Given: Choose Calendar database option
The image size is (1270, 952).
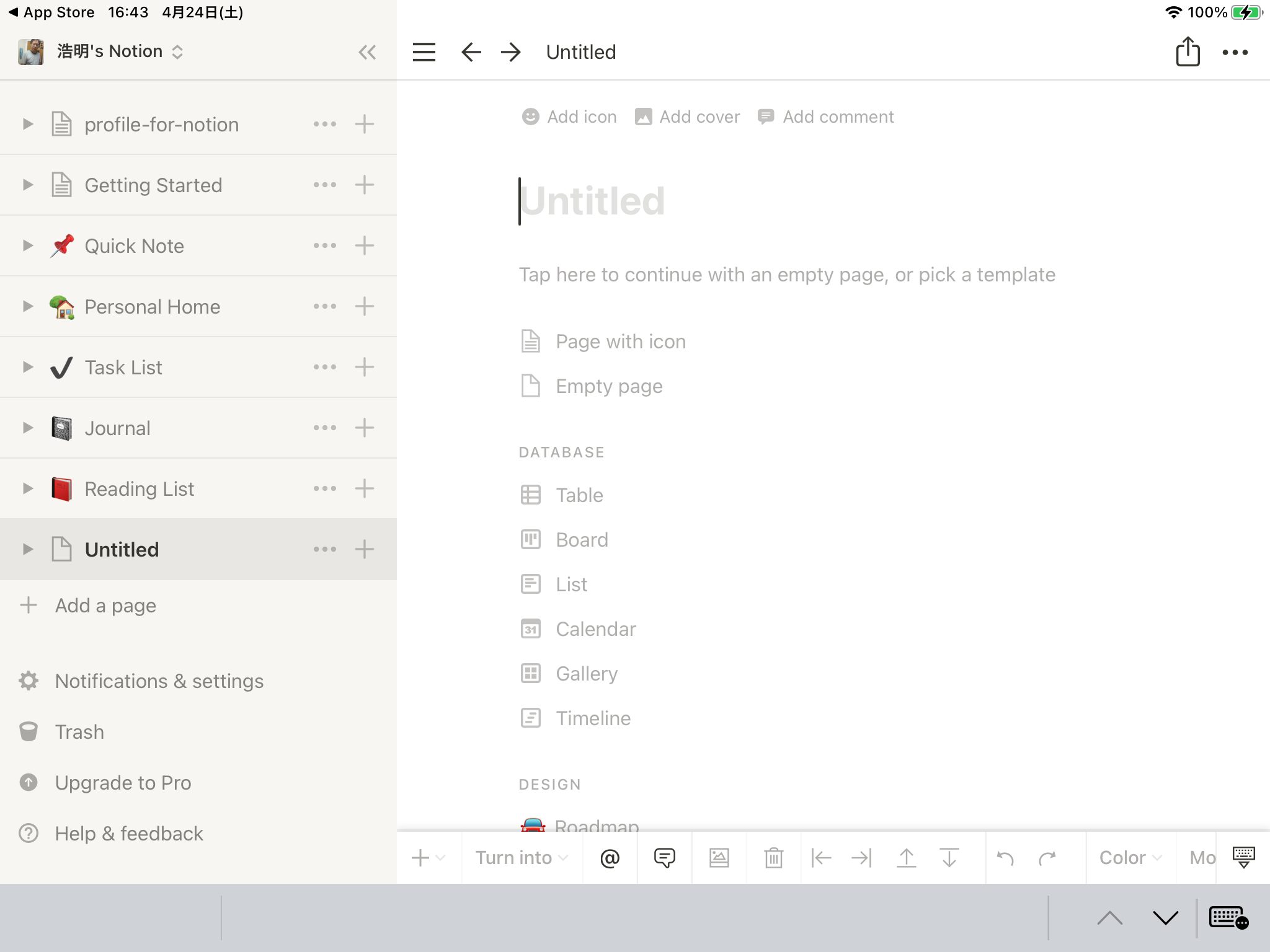Looking at the screenshot, I should coord(578,629).
